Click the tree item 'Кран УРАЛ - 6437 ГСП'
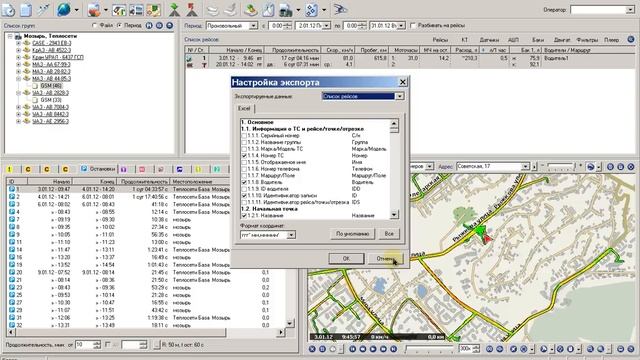The height and width of the screenshot is (360, 640). (58, 57)
